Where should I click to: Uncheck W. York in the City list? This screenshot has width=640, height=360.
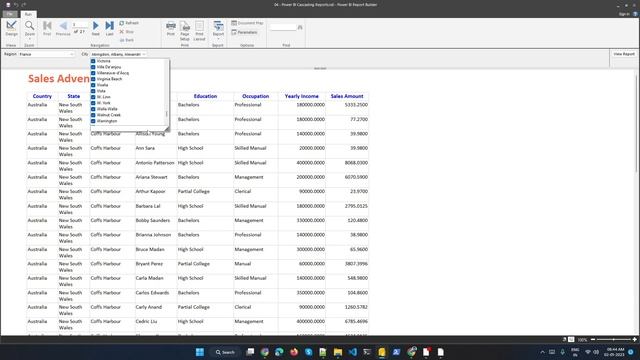tap(93, 103)
